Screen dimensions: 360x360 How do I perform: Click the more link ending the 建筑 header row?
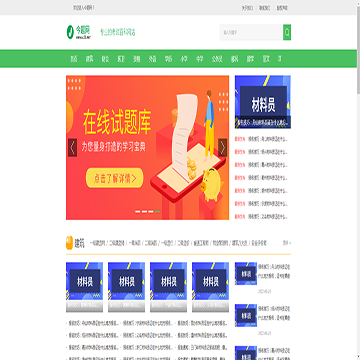click(x=287, y=243)
